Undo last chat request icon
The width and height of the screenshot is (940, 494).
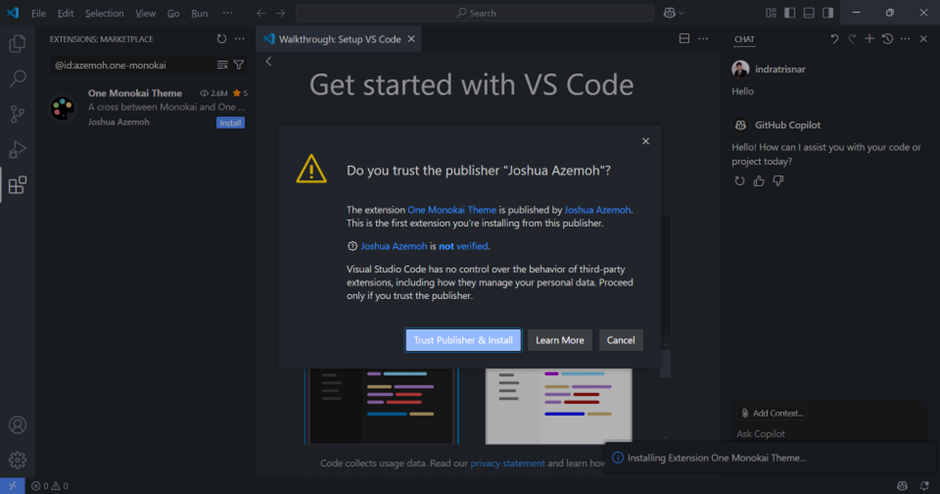coord(834,39)
